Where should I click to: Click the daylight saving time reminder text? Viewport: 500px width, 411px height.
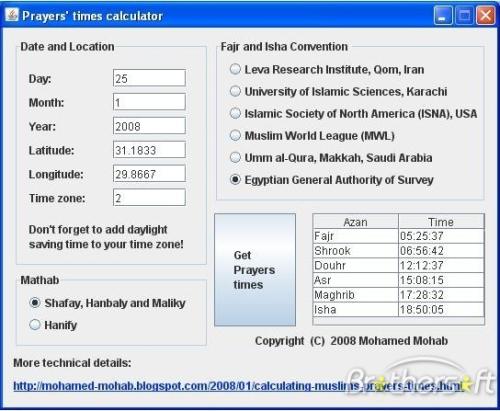point(106,237)
